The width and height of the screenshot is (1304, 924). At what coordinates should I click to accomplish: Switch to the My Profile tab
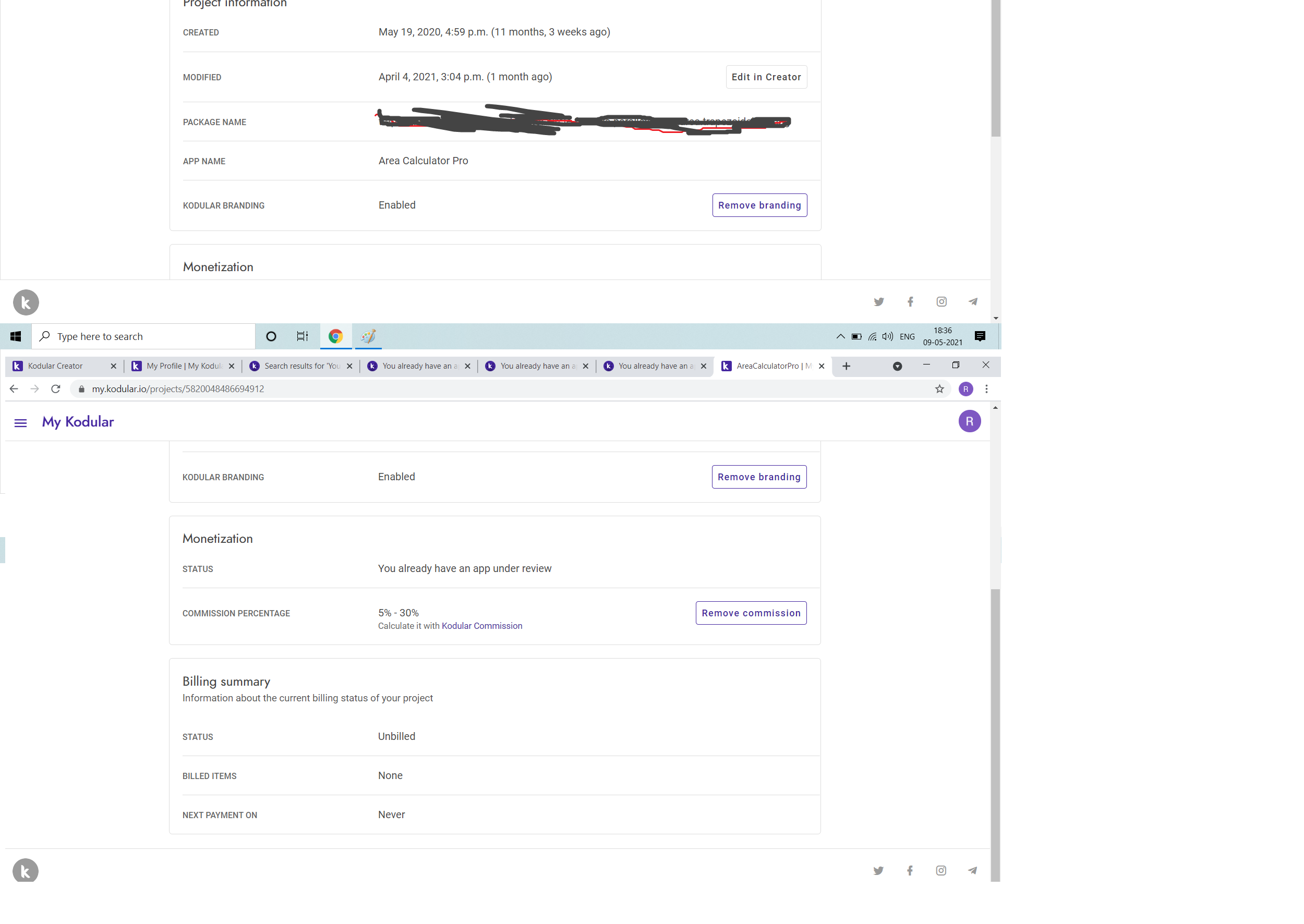[184, 367]
